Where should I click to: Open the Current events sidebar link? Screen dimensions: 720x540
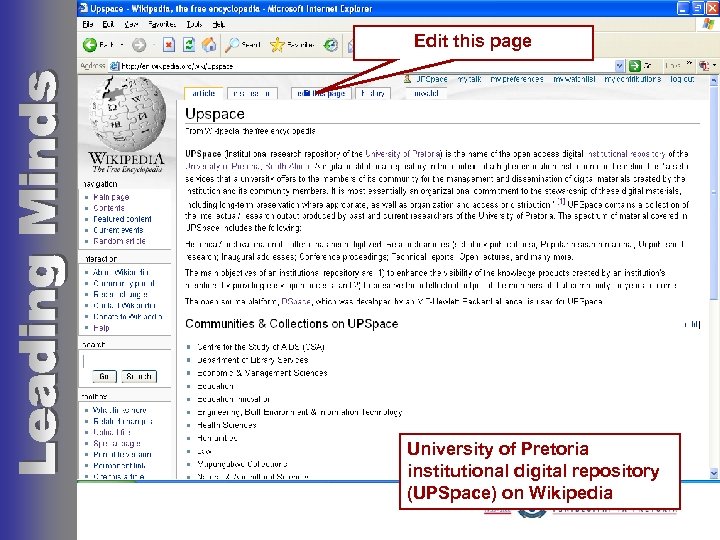coord(118,230)
